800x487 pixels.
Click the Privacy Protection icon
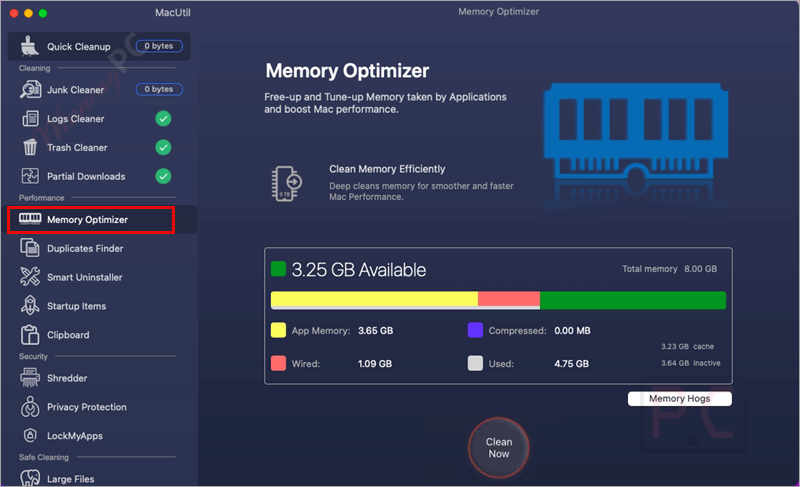click(x=30, y=407)
